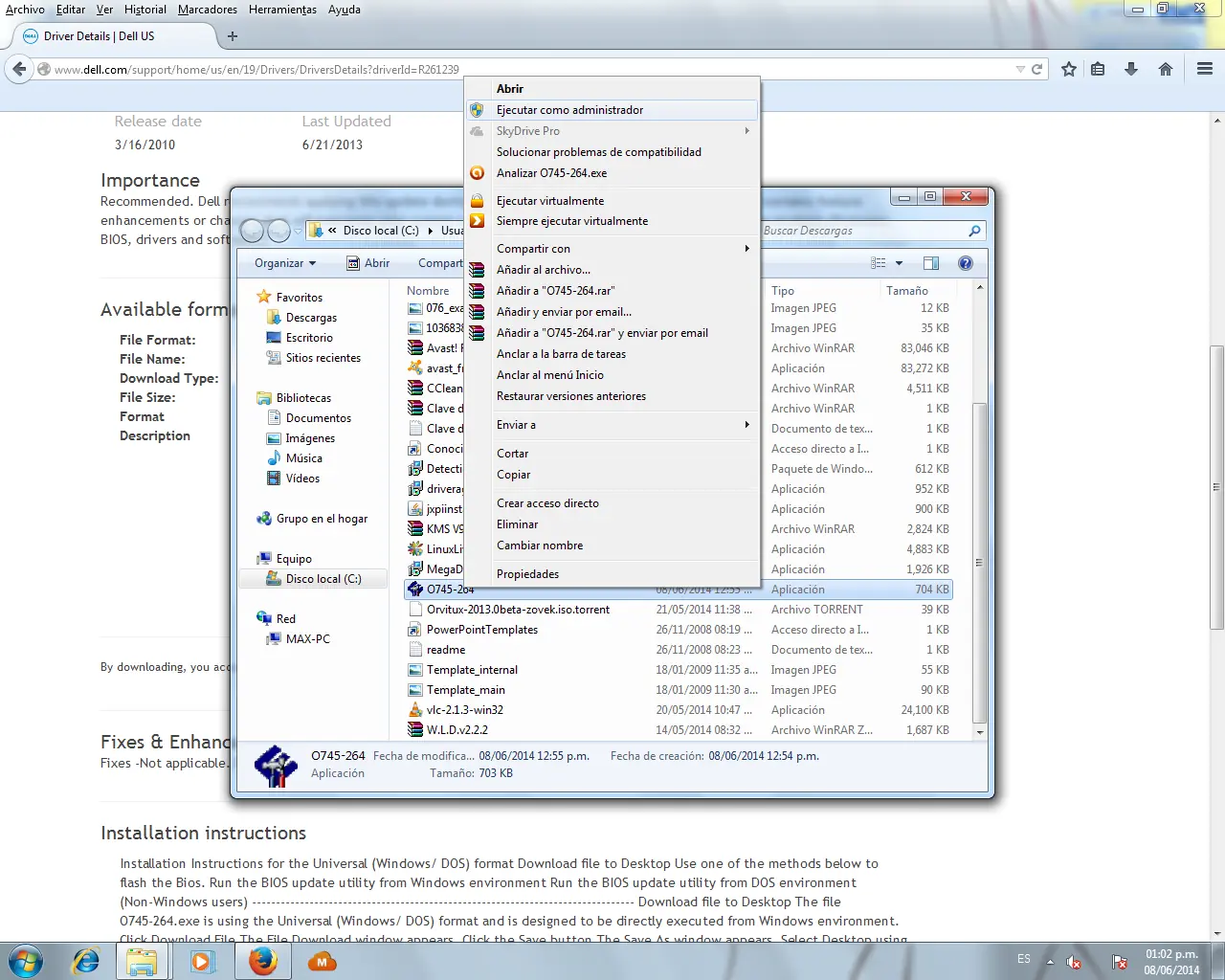
Task: Click 'Propiedades' in the context menu
Action: (x=527, y=573)
